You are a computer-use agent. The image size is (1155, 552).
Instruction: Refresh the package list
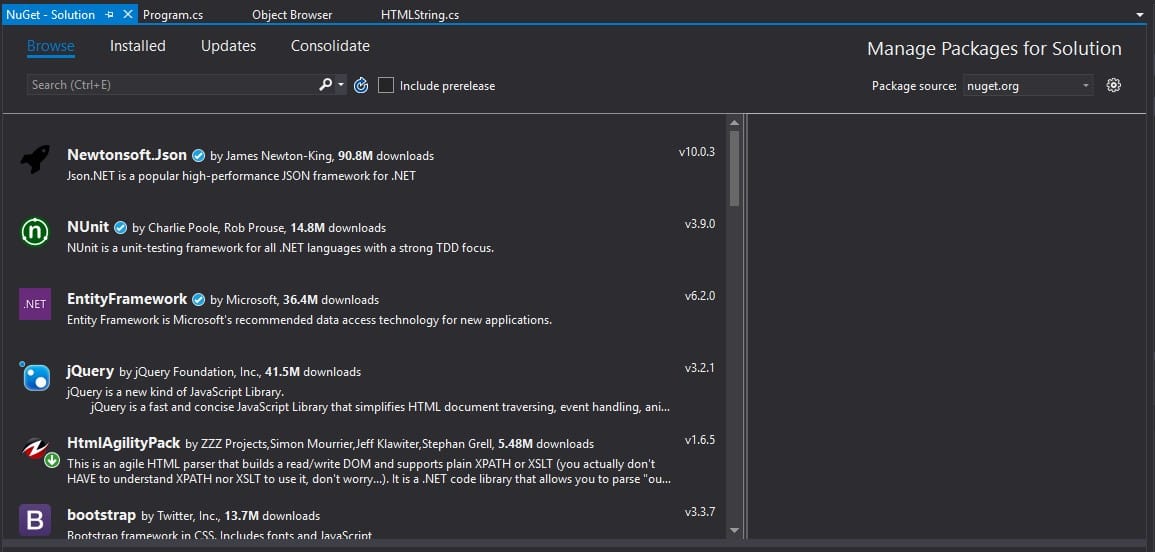[x=360, y=85]
